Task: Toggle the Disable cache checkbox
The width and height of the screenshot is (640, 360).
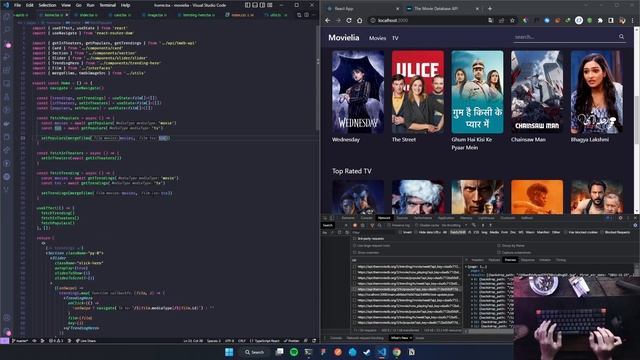Action: point(417,225)
